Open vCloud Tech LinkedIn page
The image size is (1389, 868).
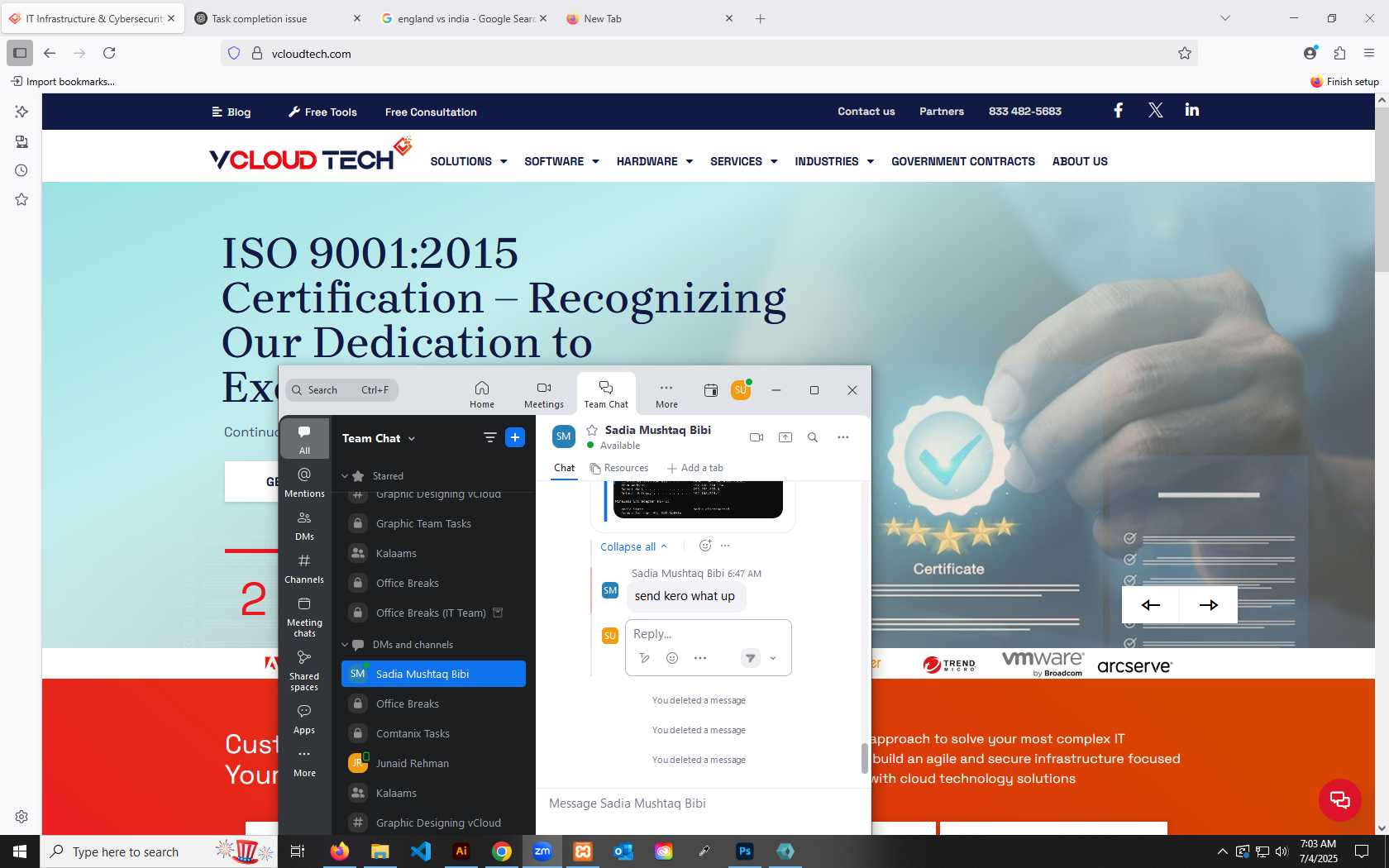(x=1191, y=110)
